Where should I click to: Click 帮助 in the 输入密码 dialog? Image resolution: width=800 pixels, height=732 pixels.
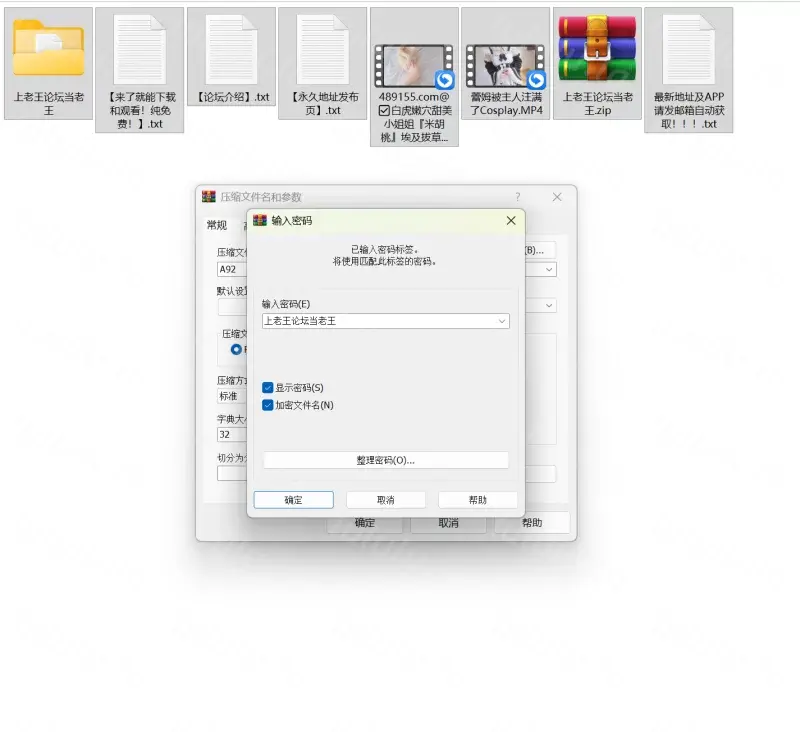pos(478,500)
